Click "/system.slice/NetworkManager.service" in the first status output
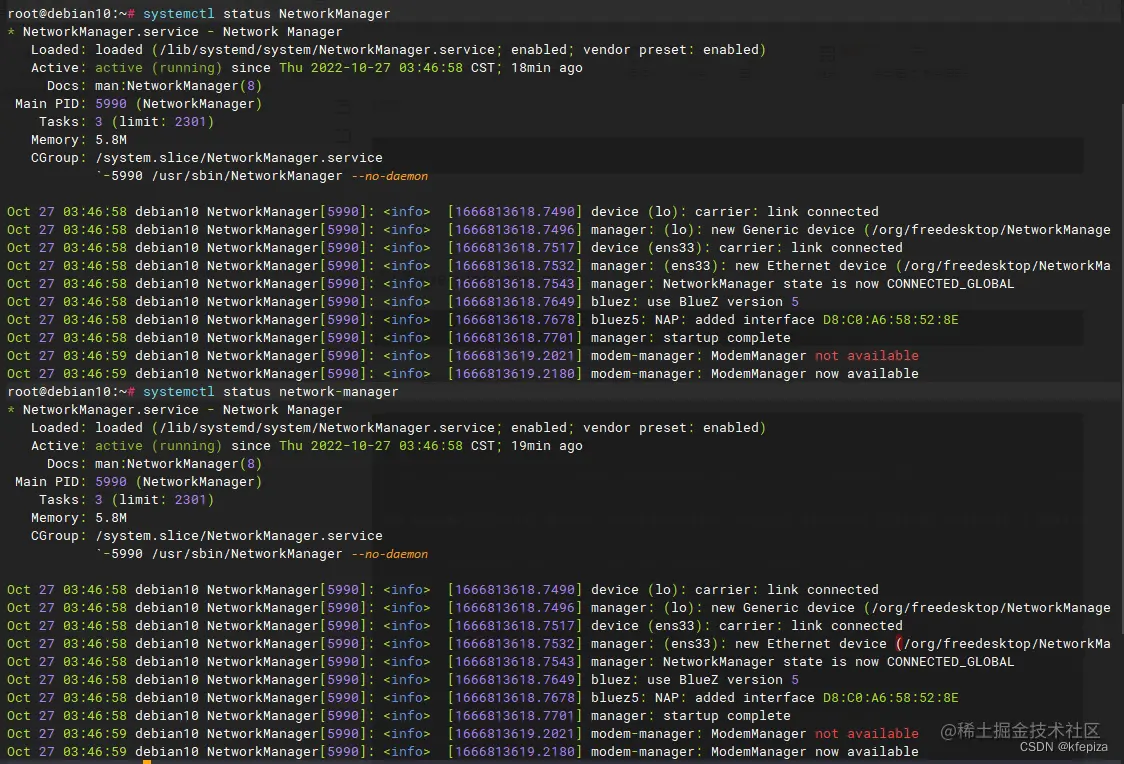 click(239, 158)
